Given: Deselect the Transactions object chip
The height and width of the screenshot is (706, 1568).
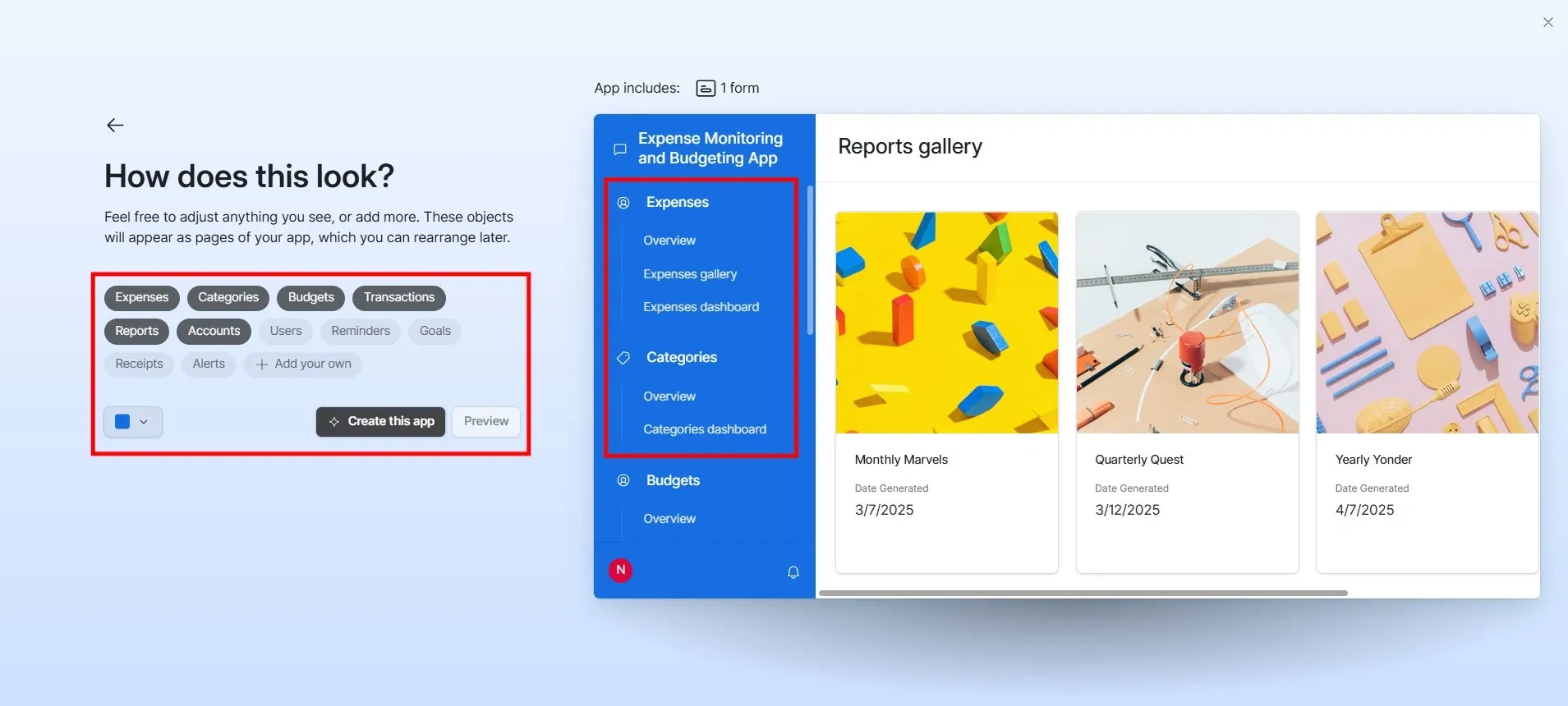Looking at the screenshot, I should click(399, 297).
